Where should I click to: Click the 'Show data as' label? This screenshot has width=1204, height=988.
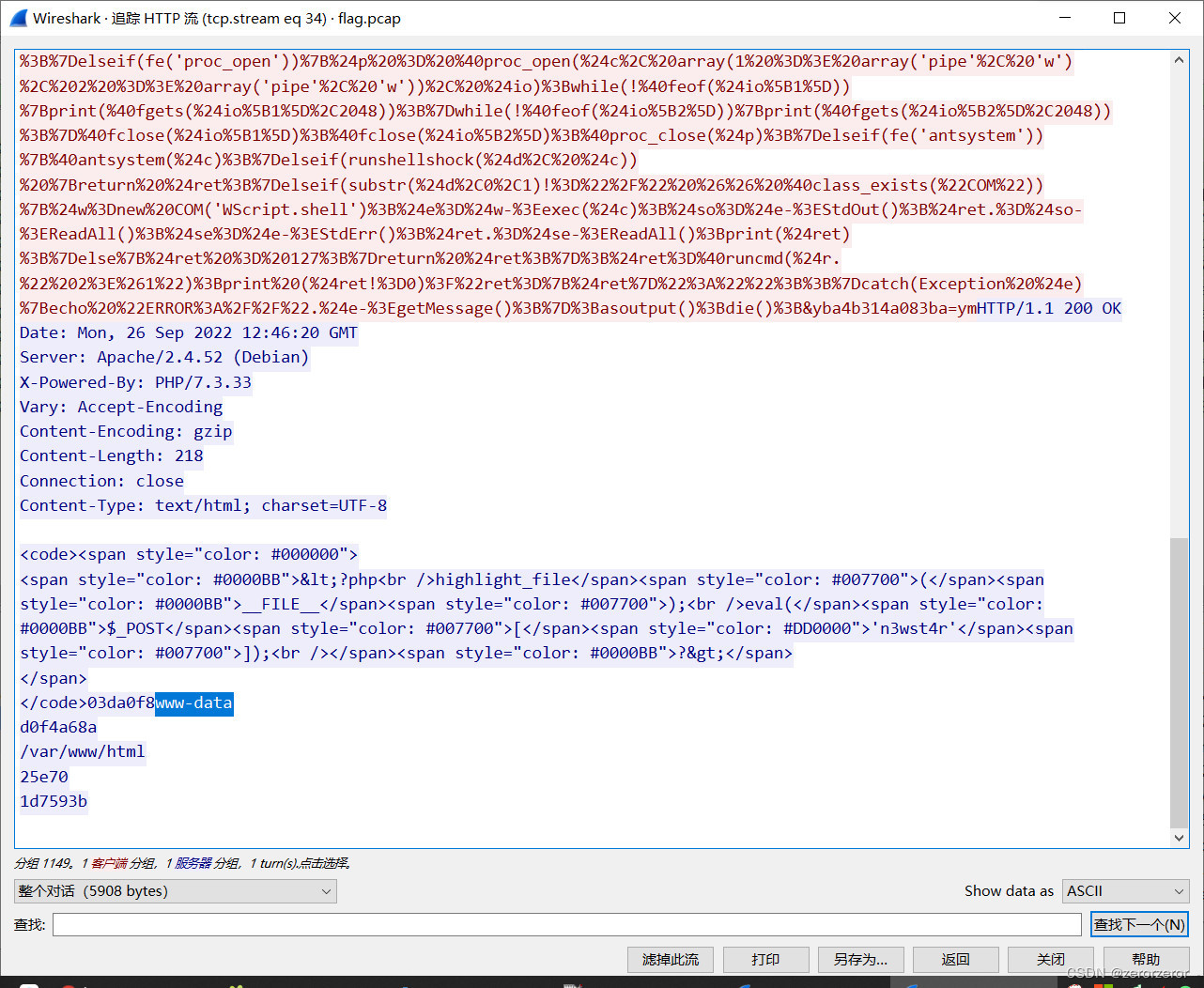coord(1009,891)
